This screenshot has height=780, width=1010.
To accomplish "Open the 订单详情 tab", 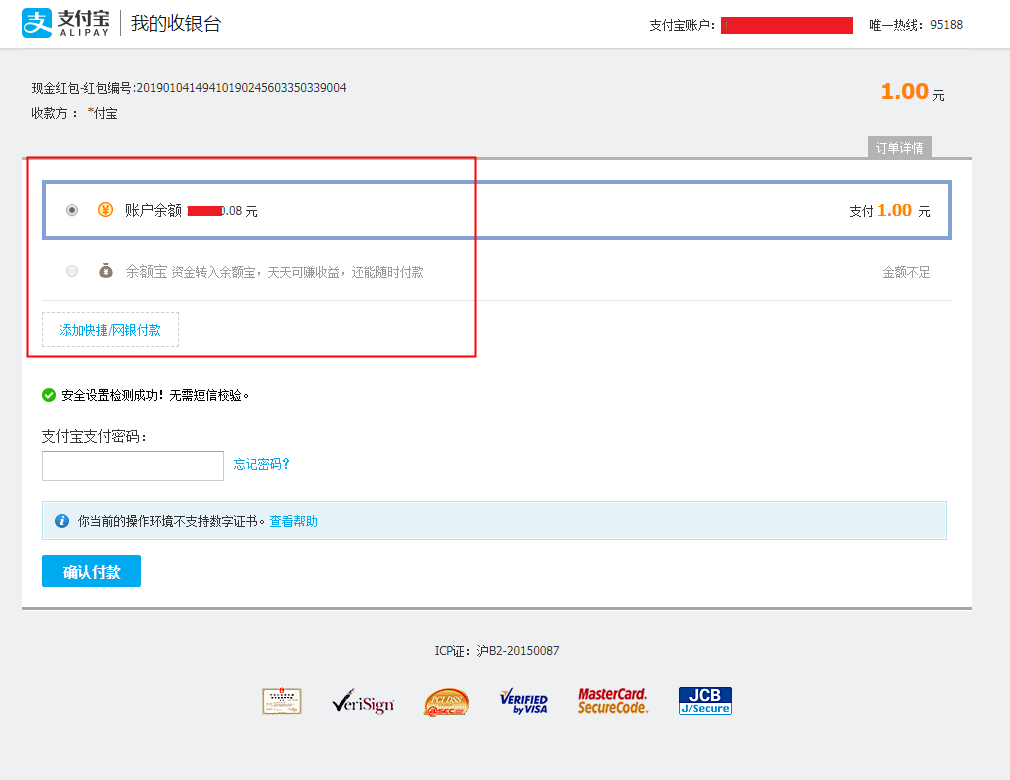I will [899, 147].
